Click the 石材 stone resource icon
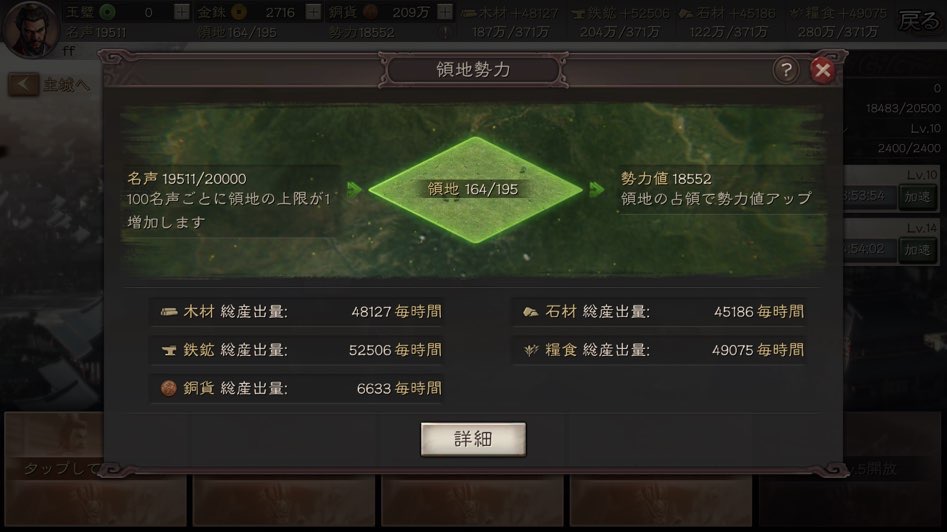This screenshot has height=532, width=947. click(x=530, y=312)
